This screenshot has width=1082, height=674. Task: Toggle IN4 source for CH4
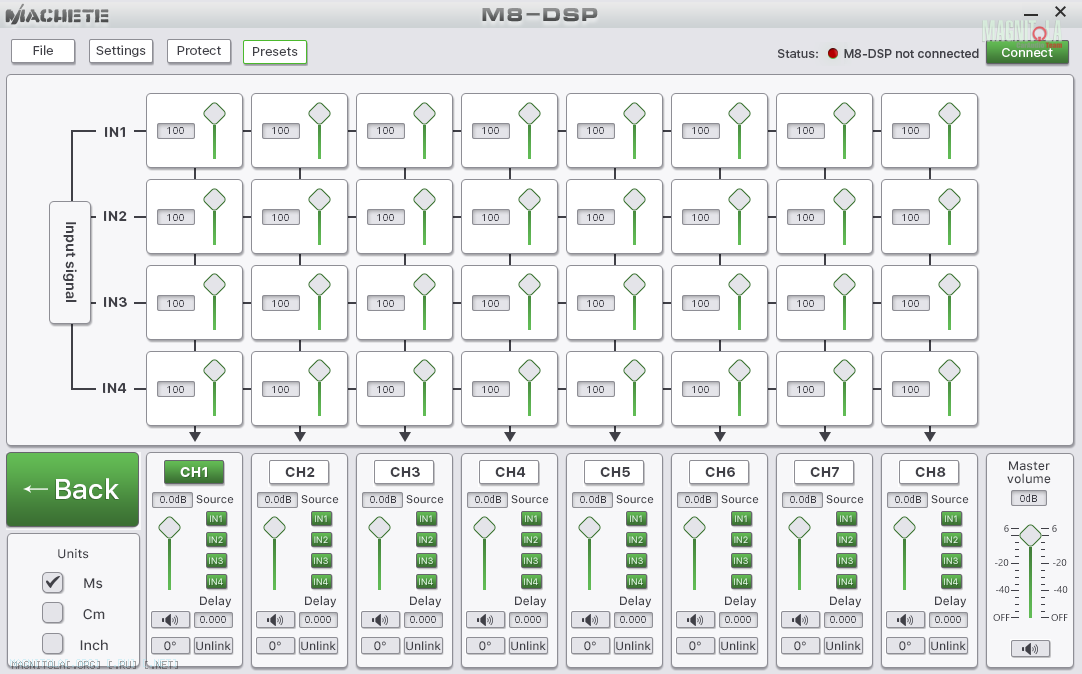[531, 582]
